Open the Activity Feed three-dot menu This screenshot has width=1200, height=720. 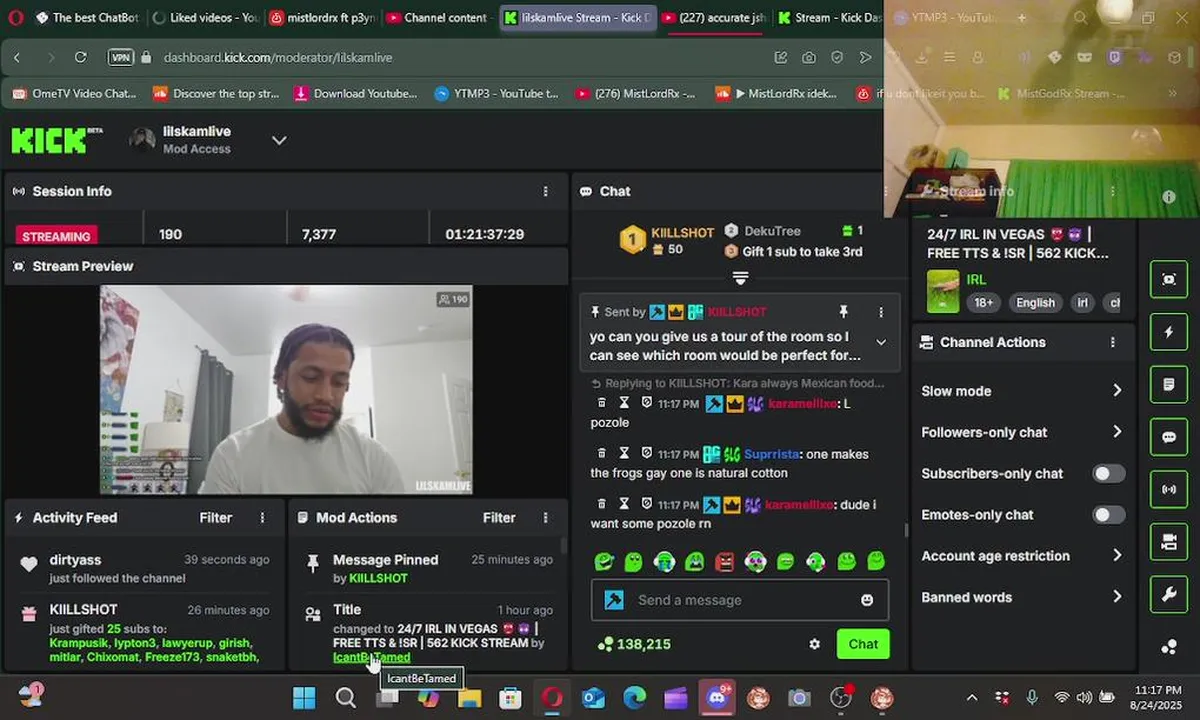263,518
